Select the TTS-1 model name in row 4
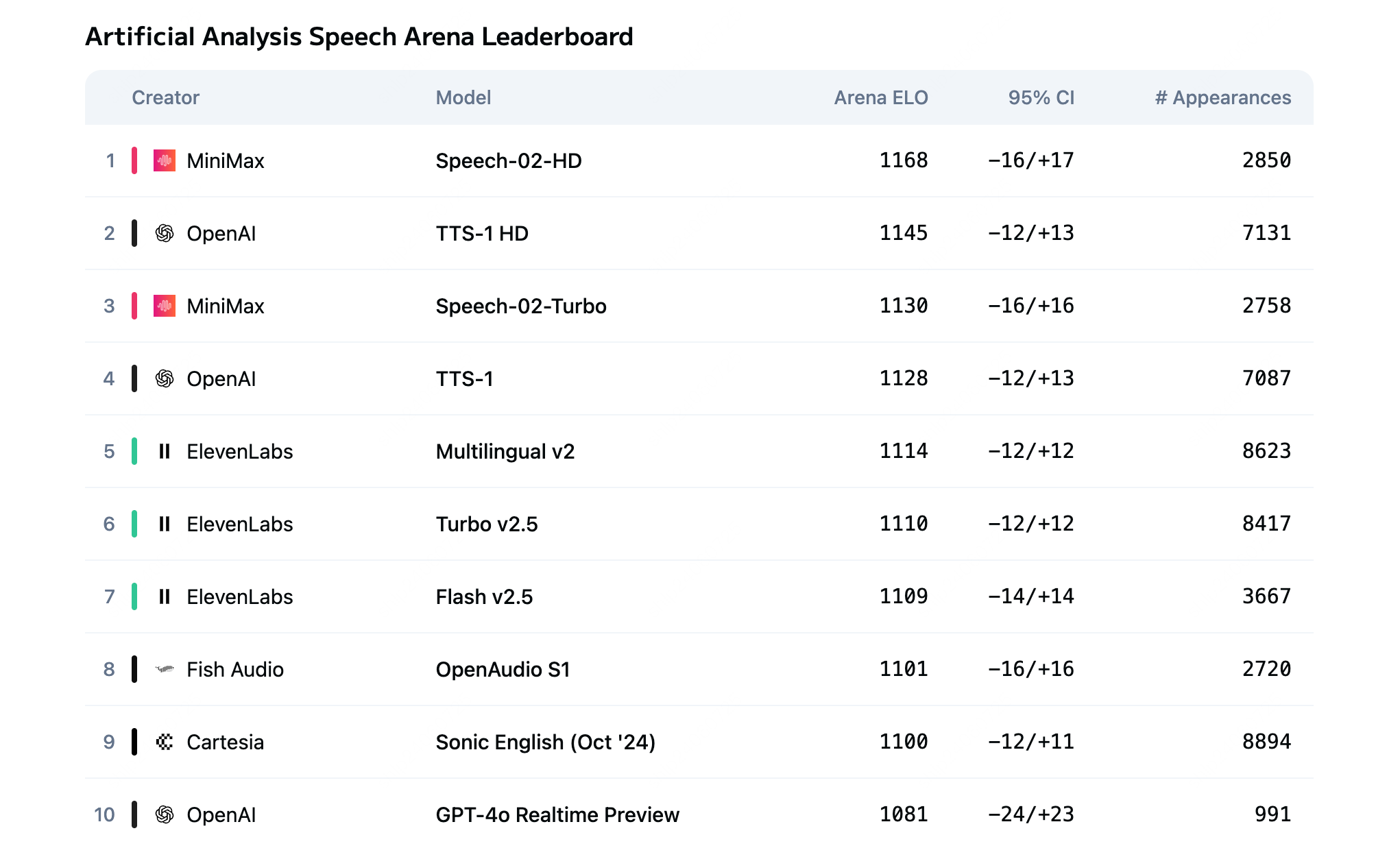 coord(465,378)
